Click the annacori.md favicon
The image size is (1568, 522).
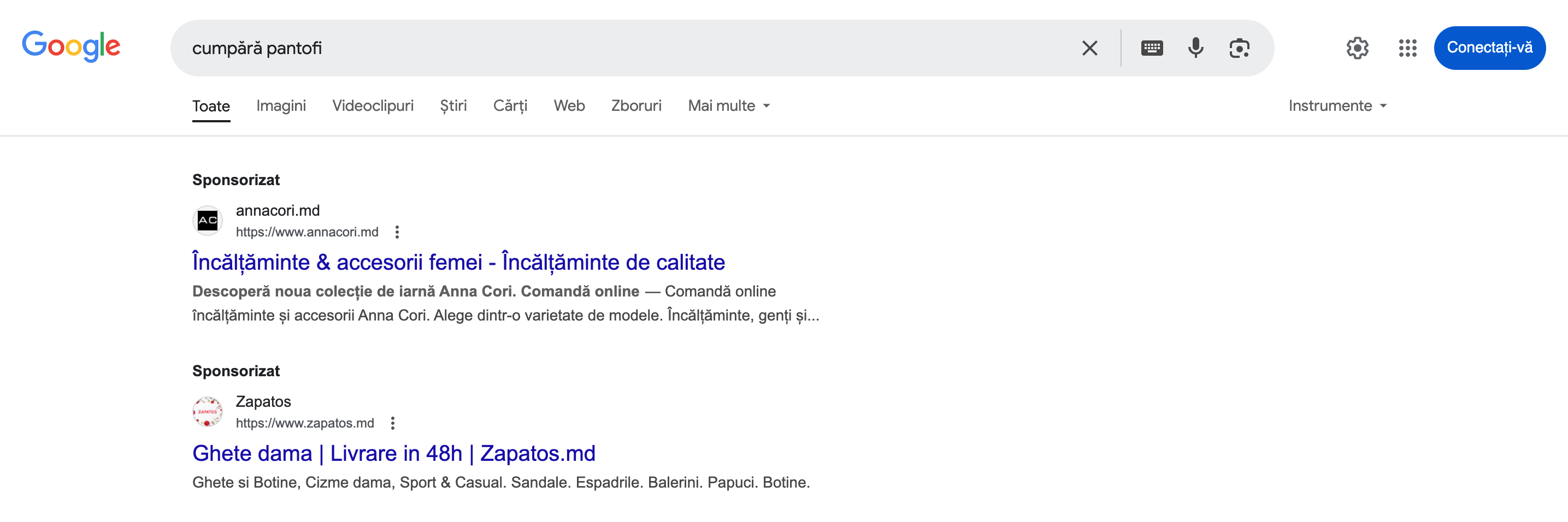pos(208,220)
